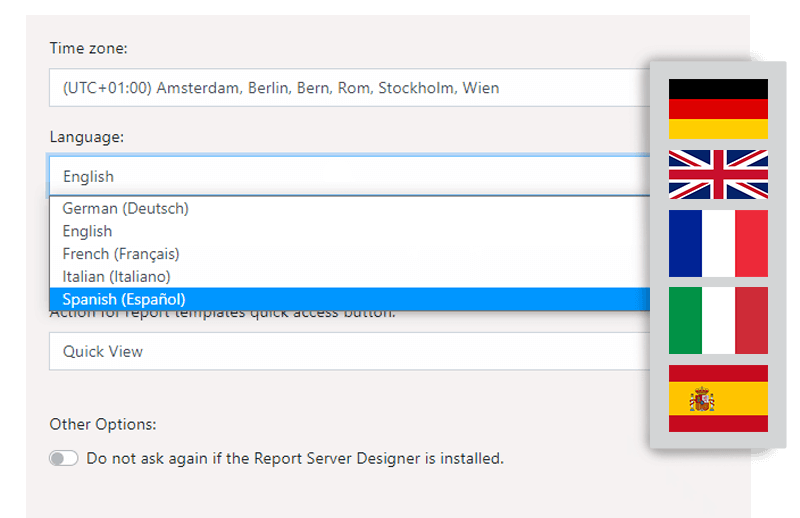Open the Time zone dropdown
Viewport: 800px width, 518px height.
[x=349, y=88]
